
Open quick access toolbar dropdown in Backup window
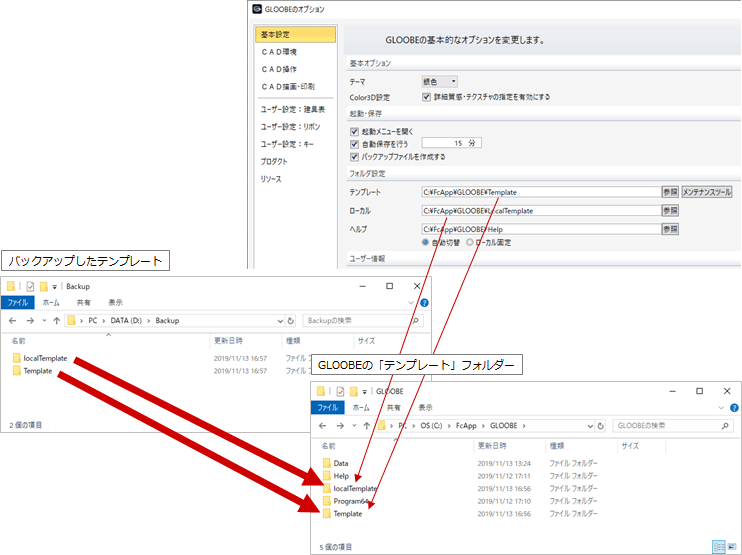click(54, 287)
